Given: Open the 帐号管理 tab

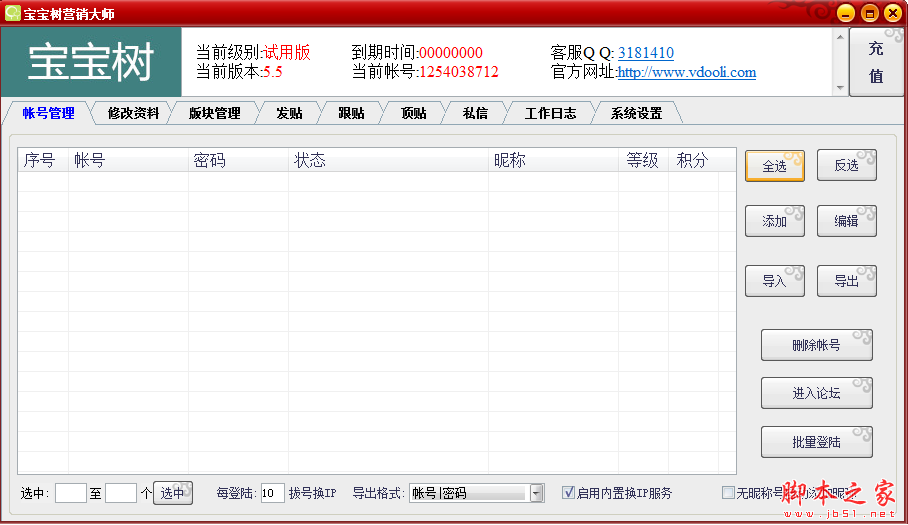Looking at the screenshot, I should tap(49, 113).
